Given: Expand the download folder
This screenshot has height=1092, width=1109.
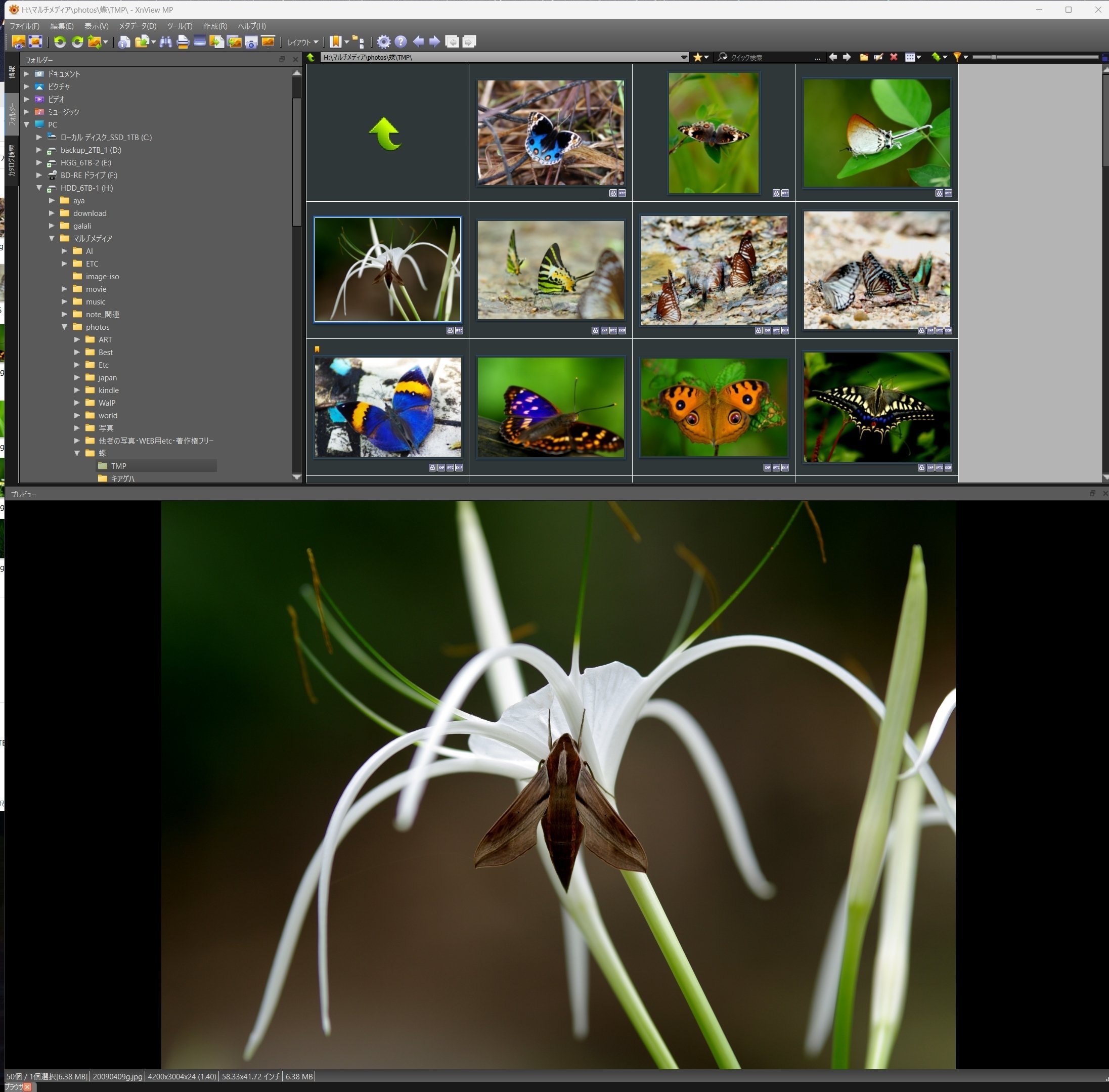Looking at the screenshot, I should [x=52, y=213].
